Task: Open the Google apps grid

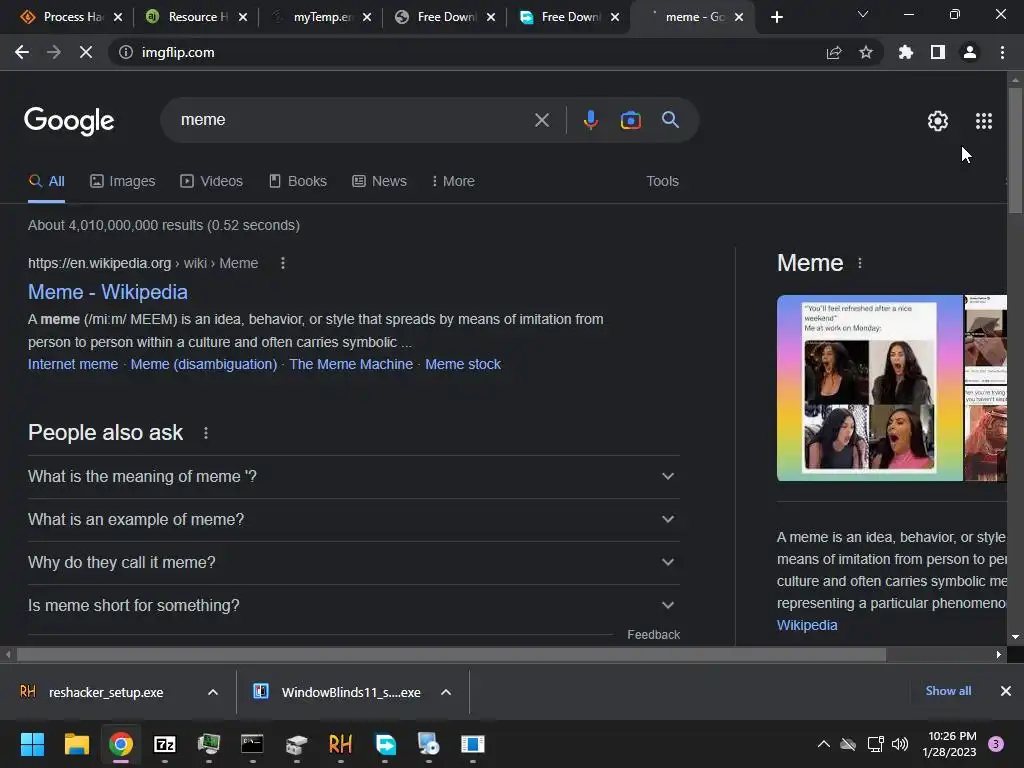Action: click(x=984, y=121)
